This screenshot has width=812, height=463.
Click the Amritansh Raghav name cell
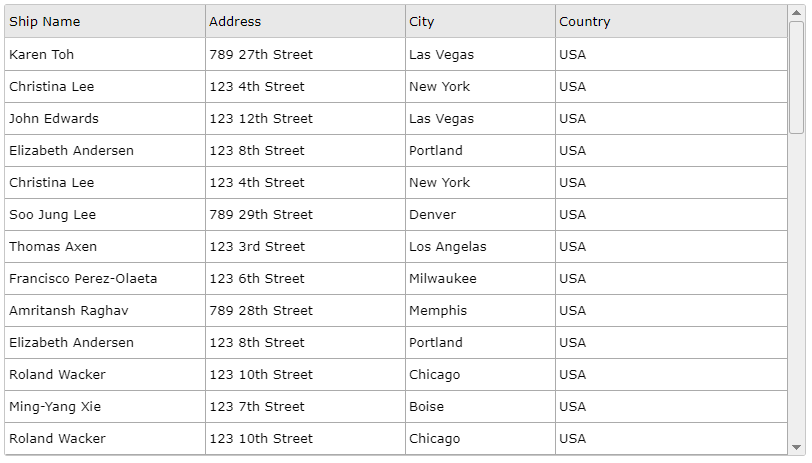pos(105,311)
